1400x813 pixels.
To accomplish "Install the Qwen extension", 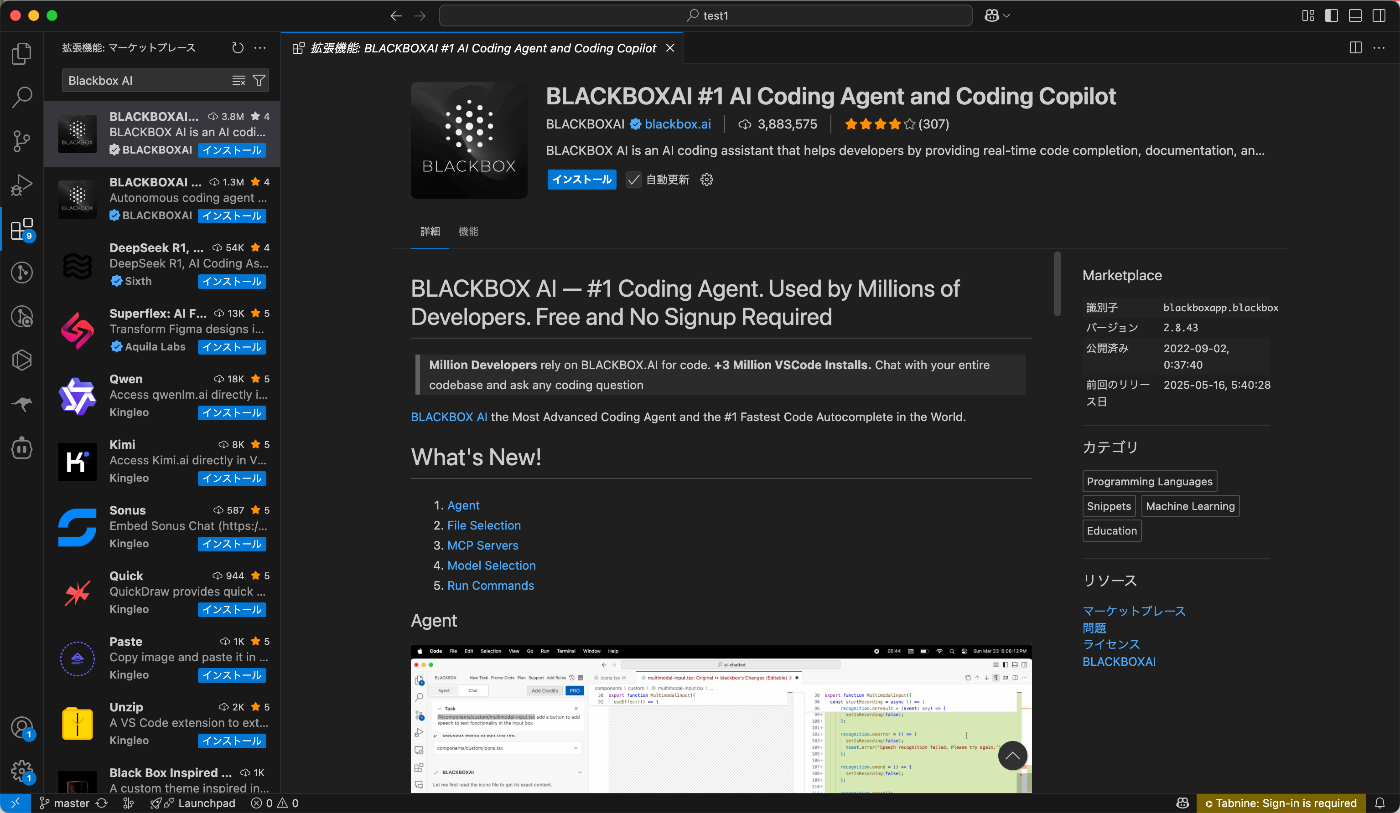I will pos(231,413).
